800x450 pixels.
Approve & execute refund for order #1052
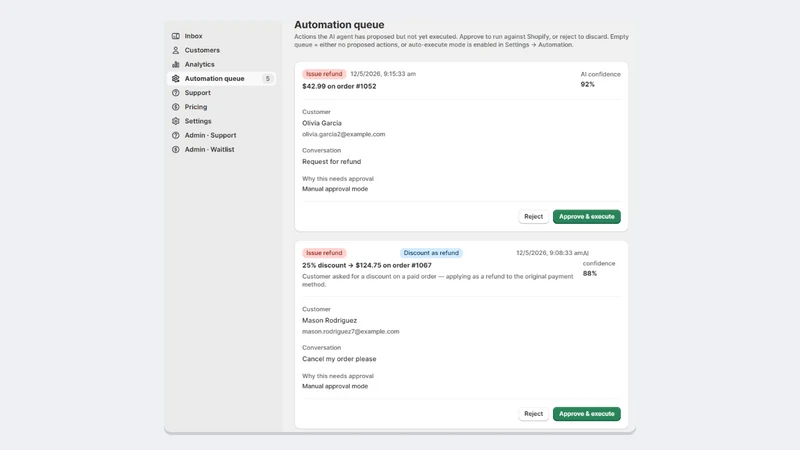coord(587,217)
